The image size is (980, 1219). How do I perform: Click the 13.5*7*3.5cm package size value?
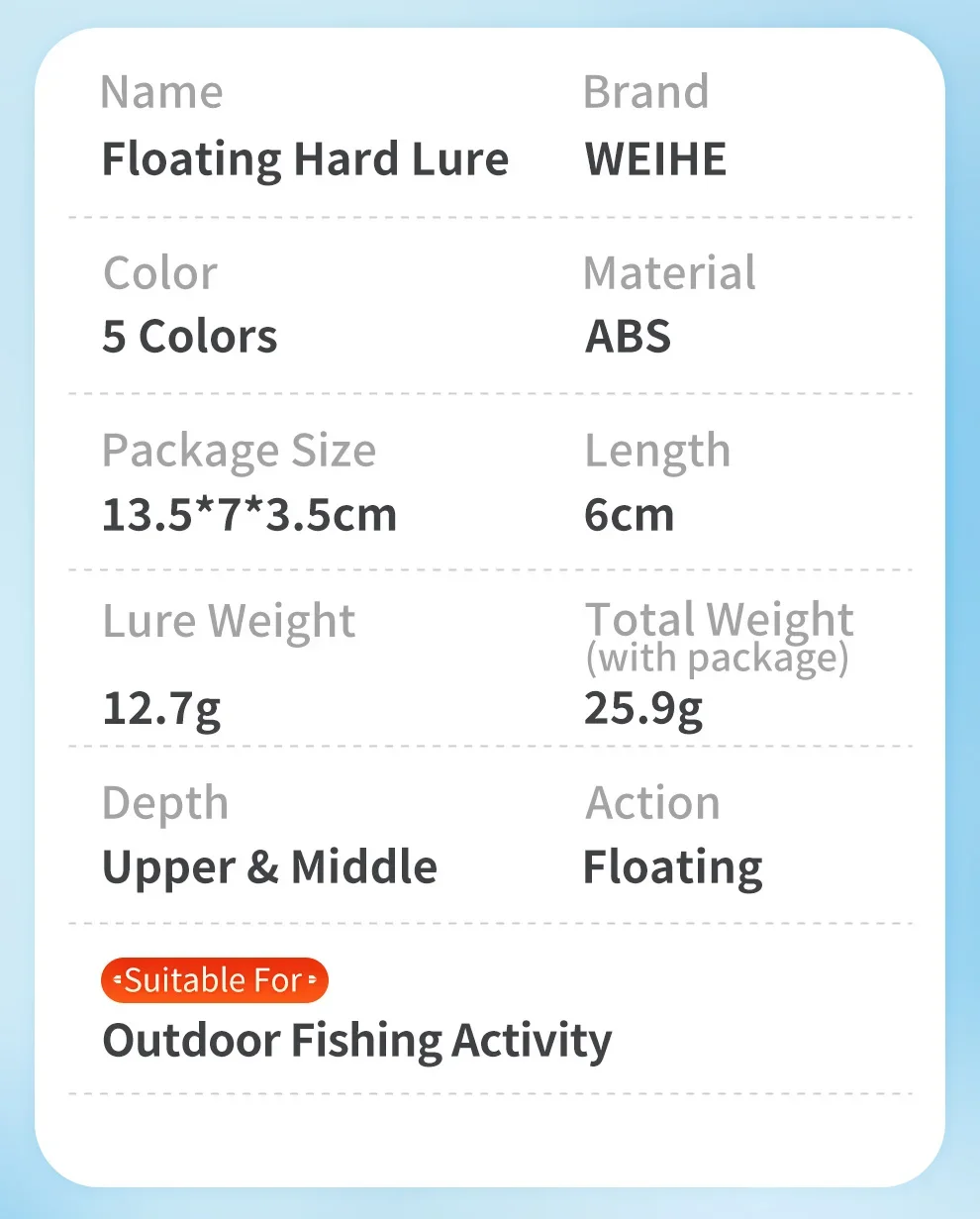249,515
